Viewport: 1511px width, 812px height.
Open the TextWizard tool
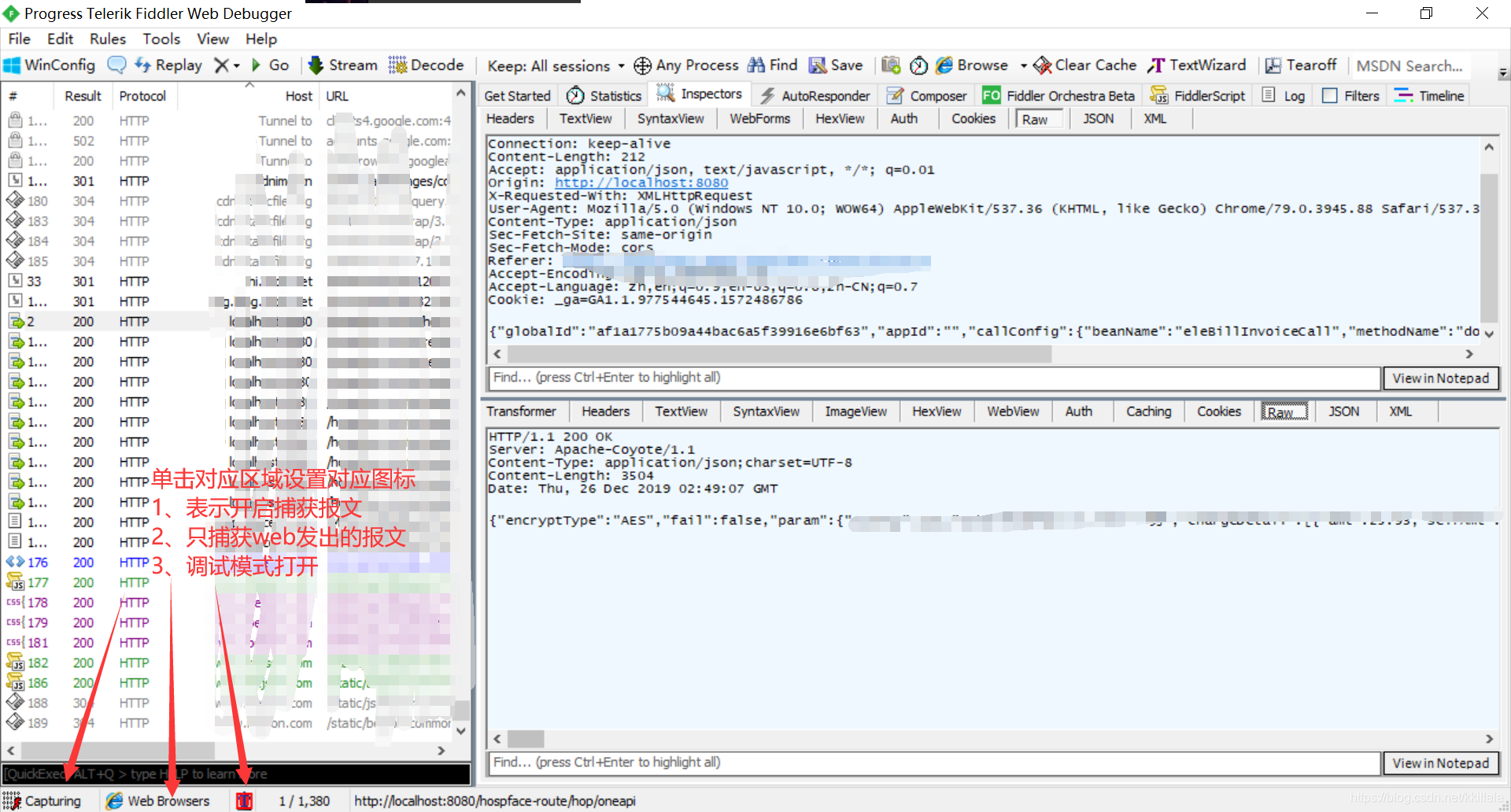click(1197, 65)
